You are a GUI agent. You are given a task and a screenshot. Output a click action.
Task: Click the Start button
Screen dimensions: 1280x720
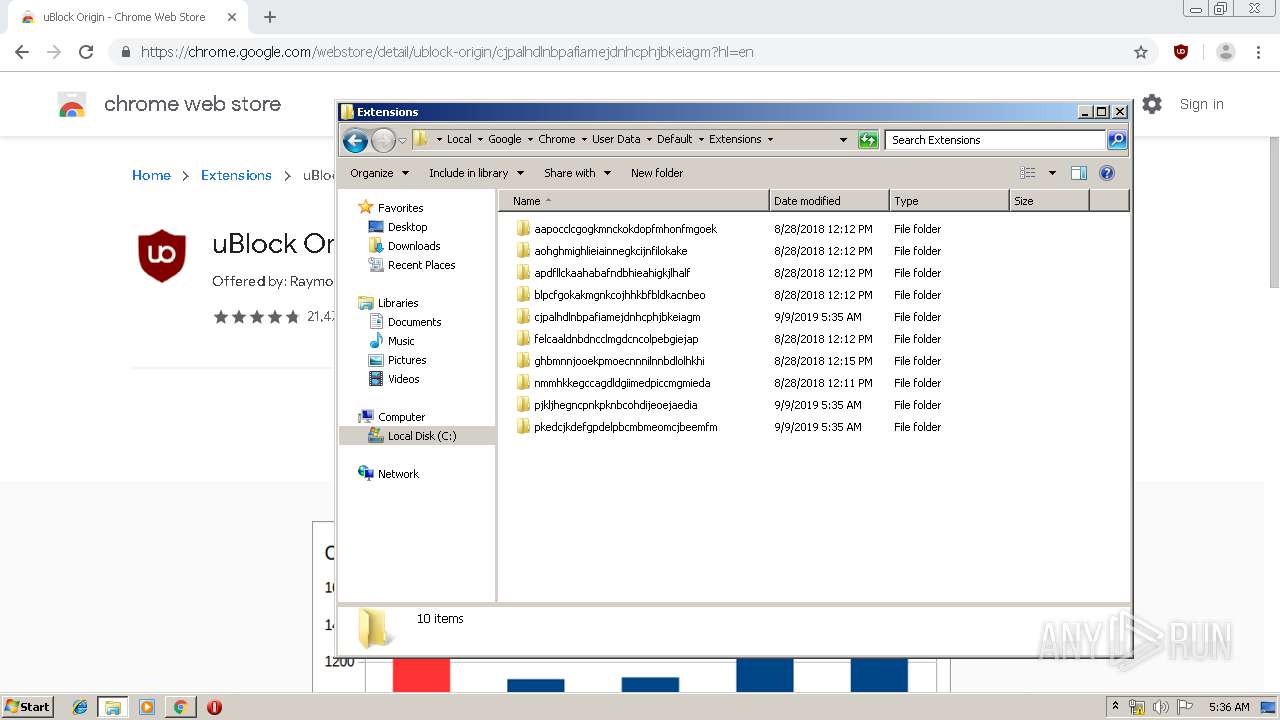tap(27, 707)
